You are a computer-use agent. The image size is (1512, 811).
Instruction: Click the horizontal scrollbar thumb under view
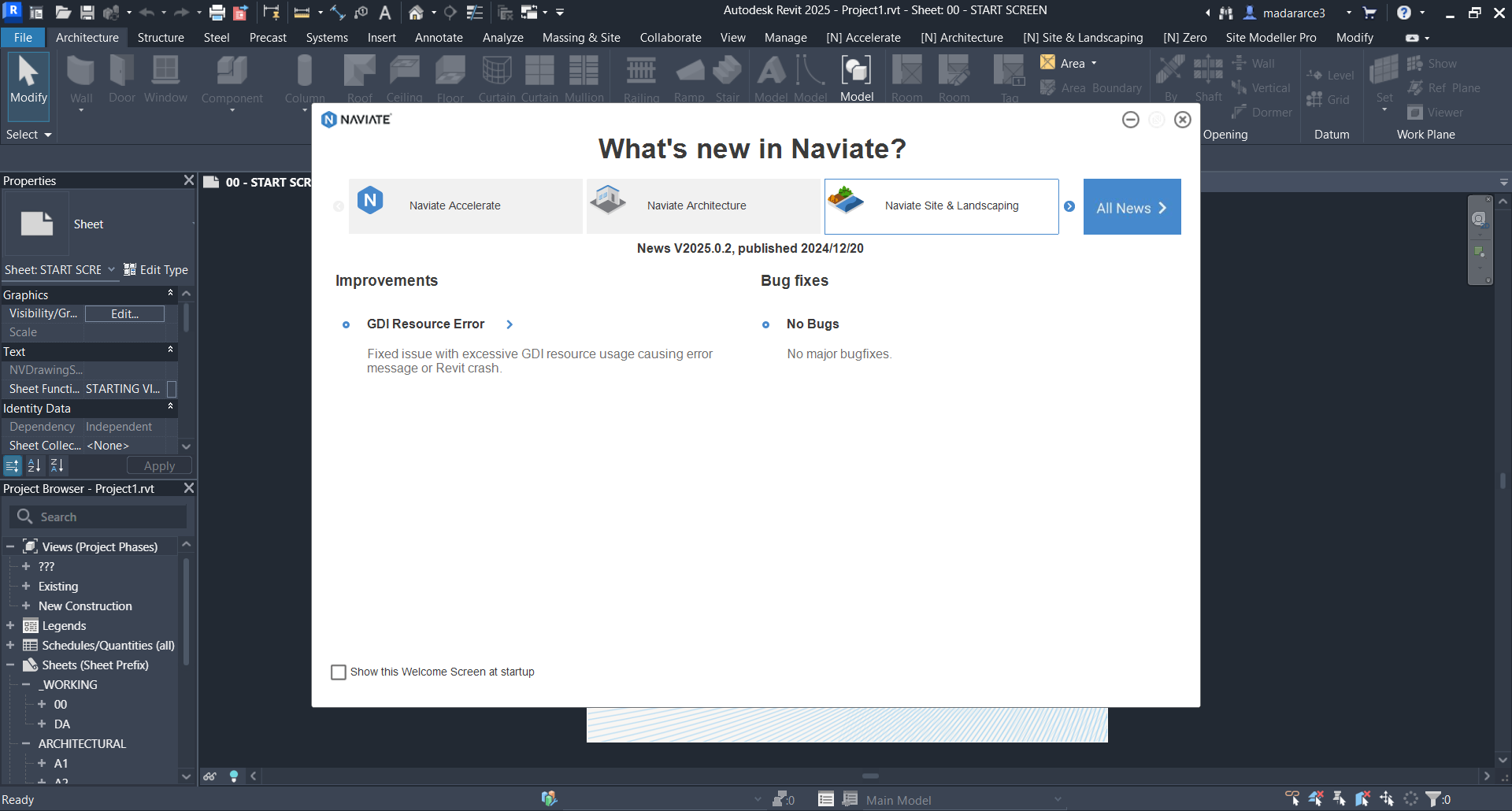point(869,776)
